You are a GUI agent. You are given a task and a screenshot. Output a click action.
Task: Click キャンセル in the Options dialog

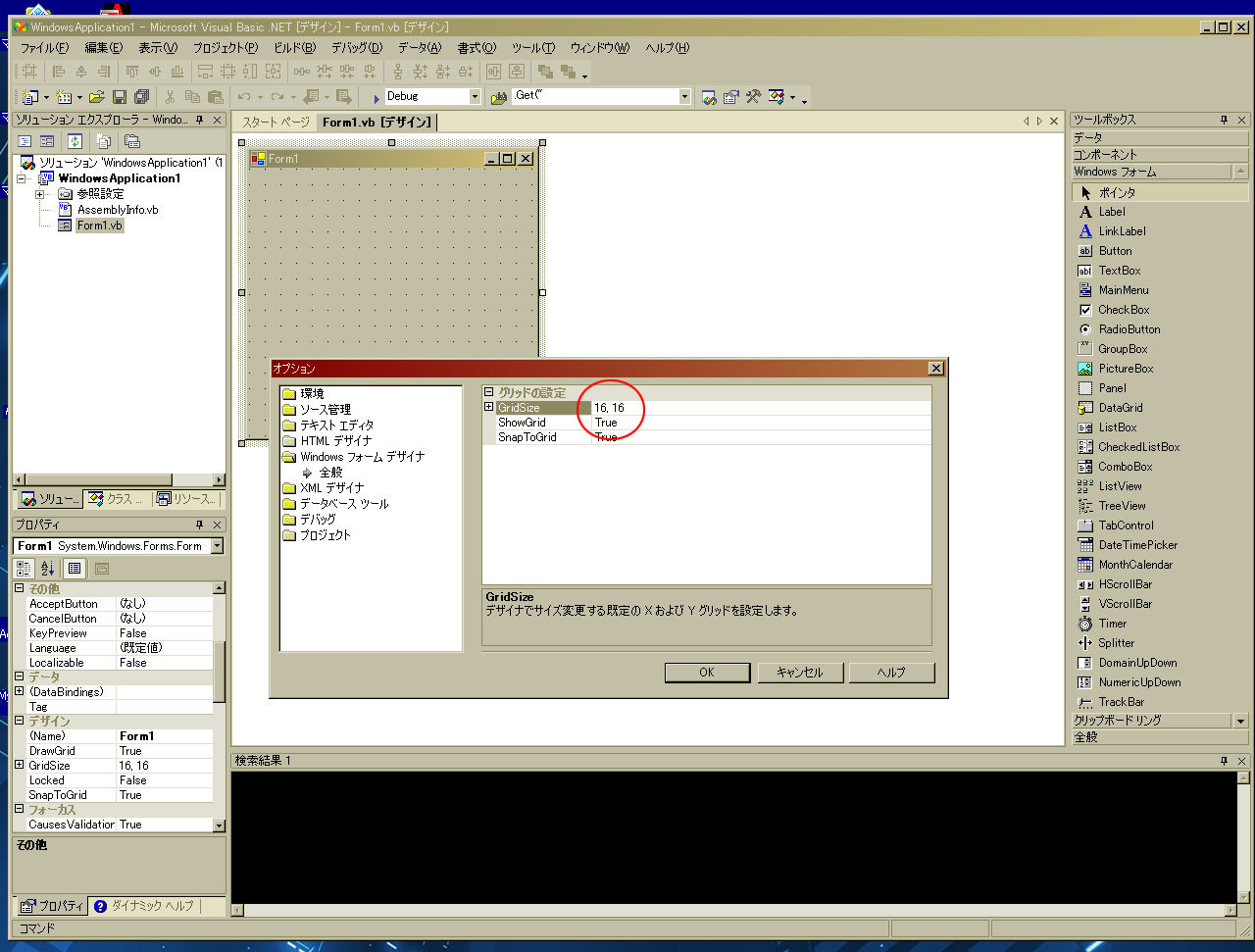799,673
